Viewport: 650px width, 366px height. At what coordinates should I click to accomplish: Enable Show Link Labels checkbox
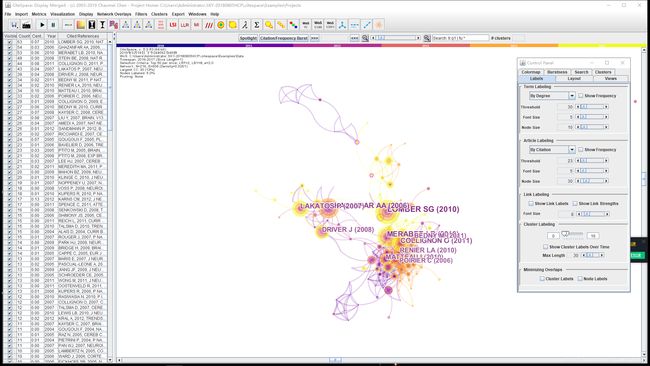point(531,204)
